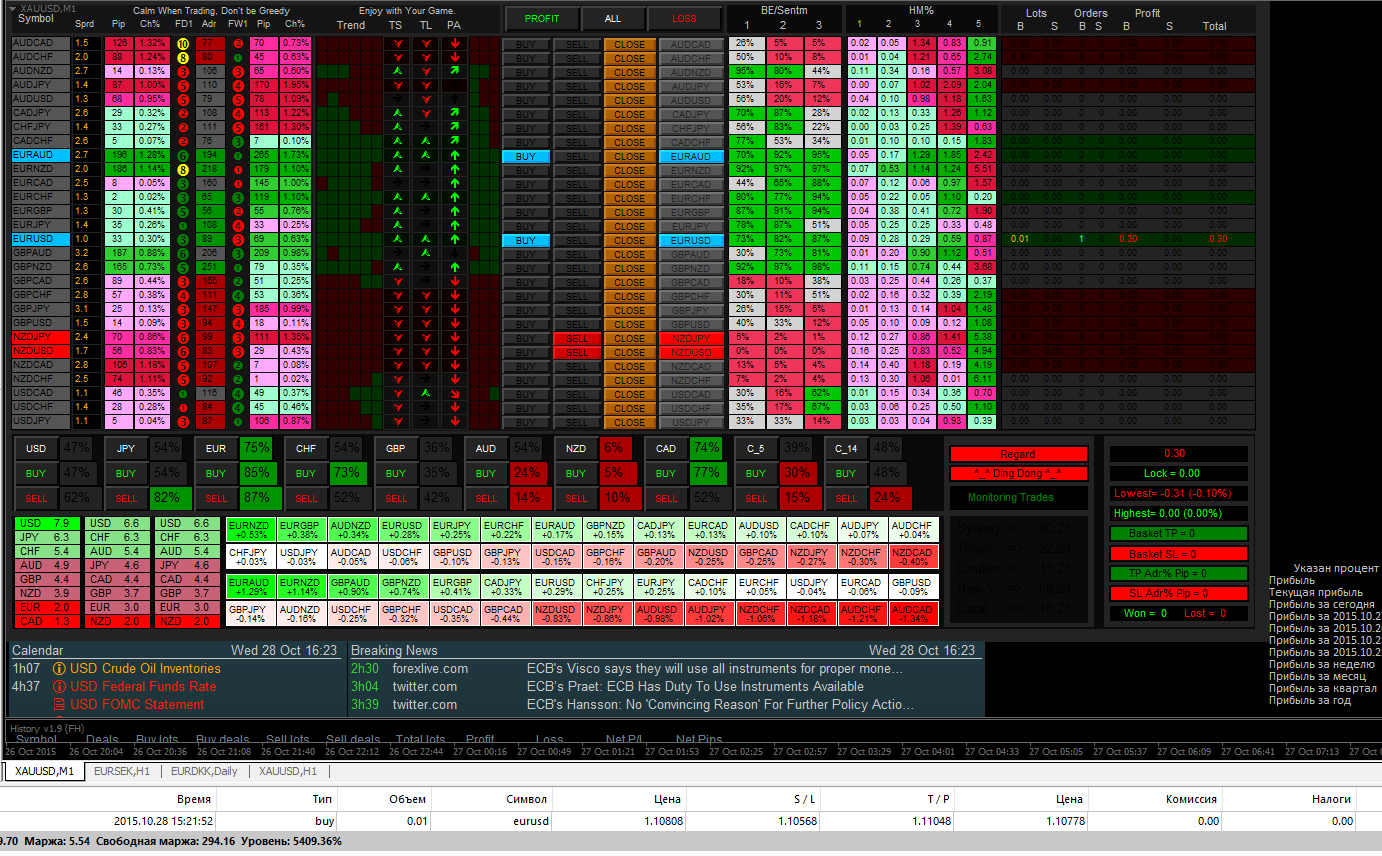The width and height of the screenshot is (1382, 856).
Task: Open the XAUUSD,H1 chart tab
Action: pos(288,771)
